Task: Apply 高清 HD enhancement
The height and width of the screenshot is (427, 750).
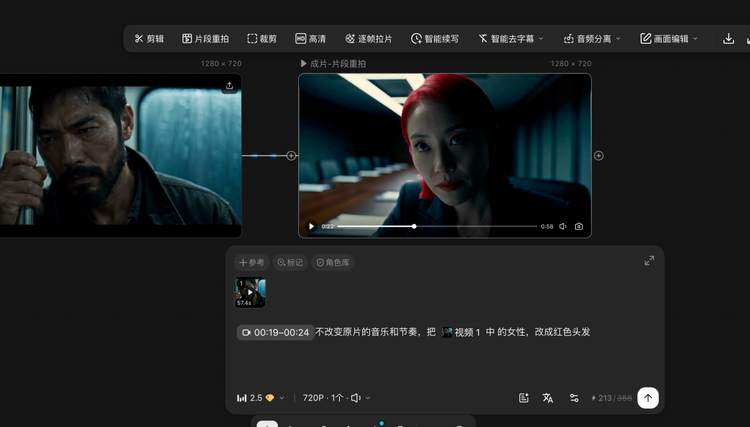Action: [x=310, y=39]
